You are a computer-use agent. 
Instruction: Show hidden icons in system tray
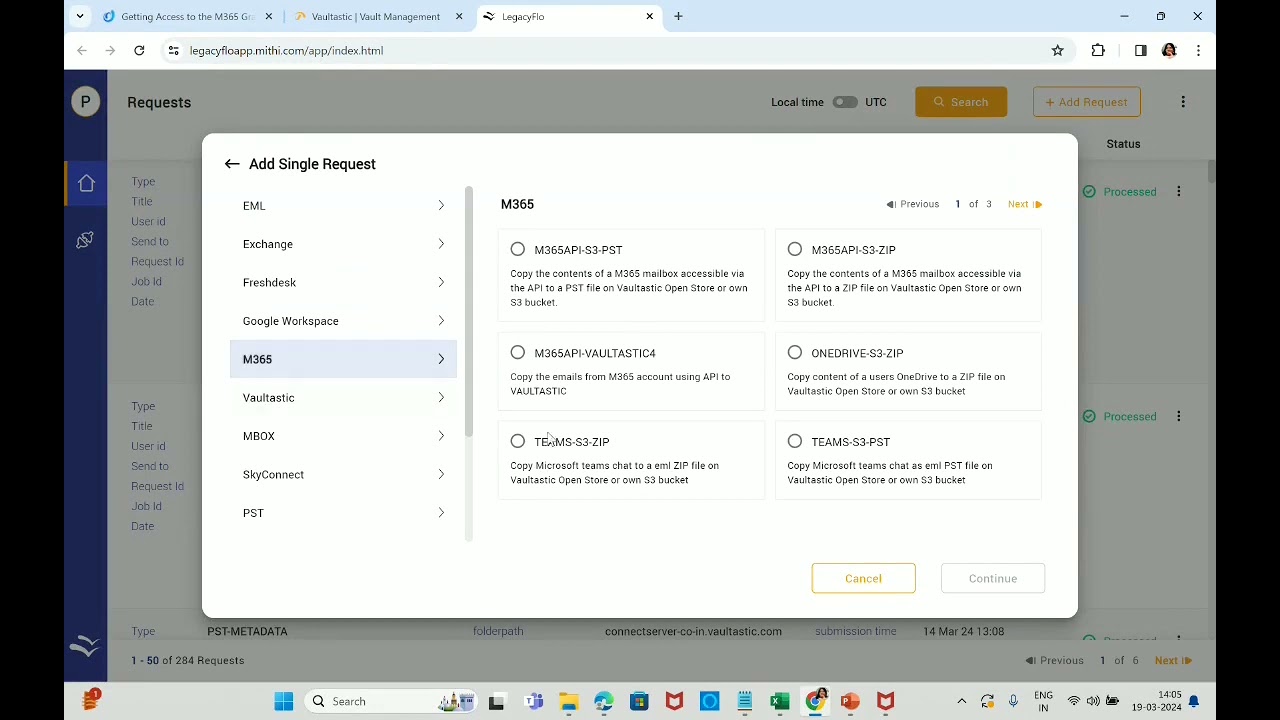(x=962, y=702)
